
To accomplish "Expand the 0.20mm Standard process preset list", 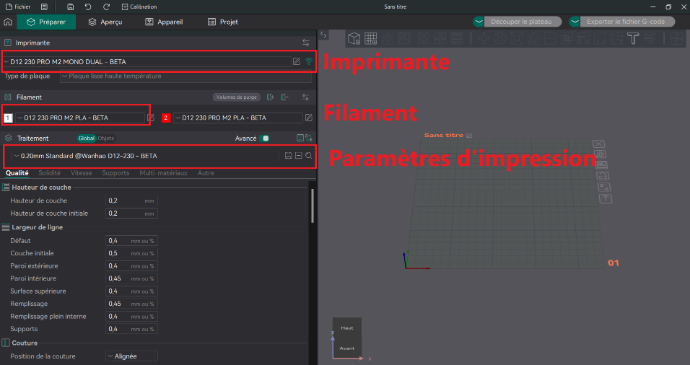I will point(145,156).
